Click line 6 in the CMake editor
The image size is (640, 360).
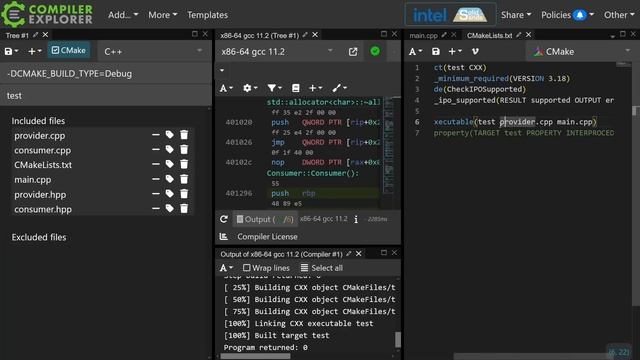click(515, 122)
